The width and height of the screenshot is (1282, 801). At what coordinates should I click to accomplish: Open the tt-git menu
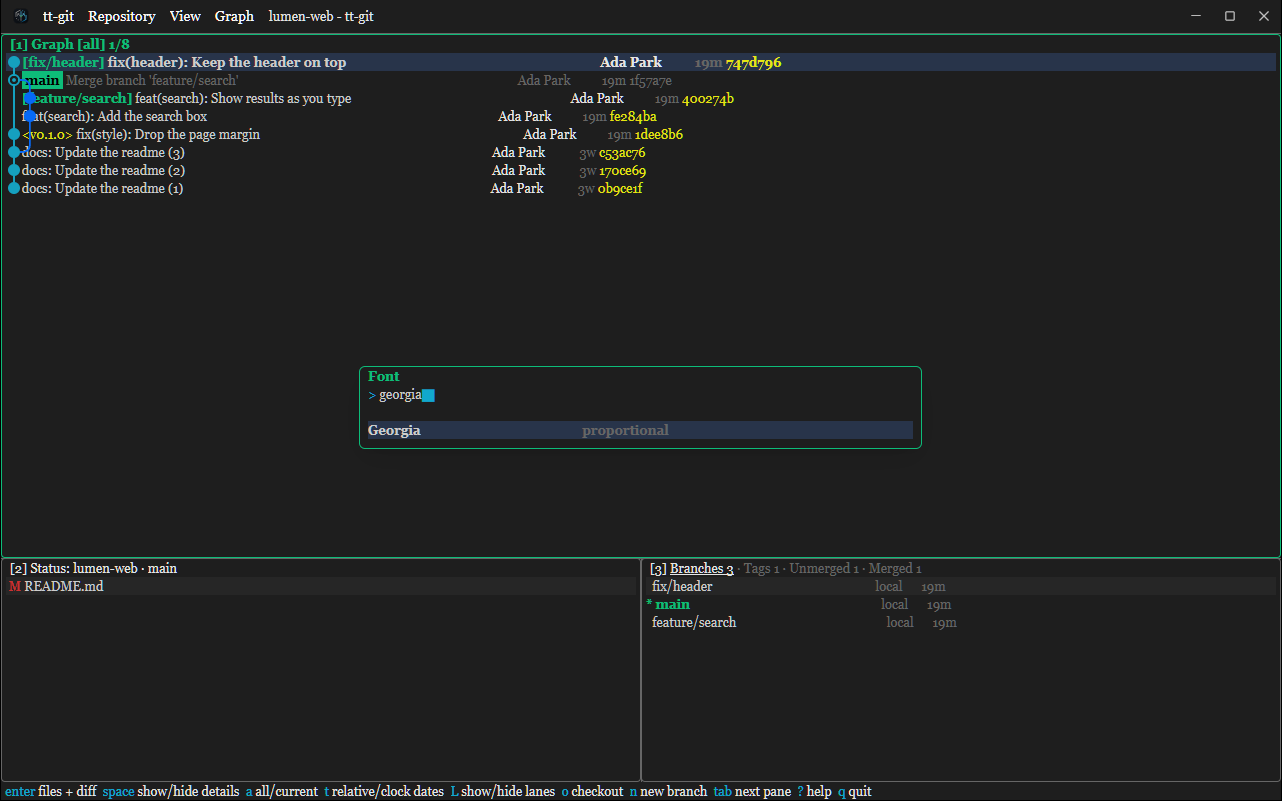tap(58, 16)
